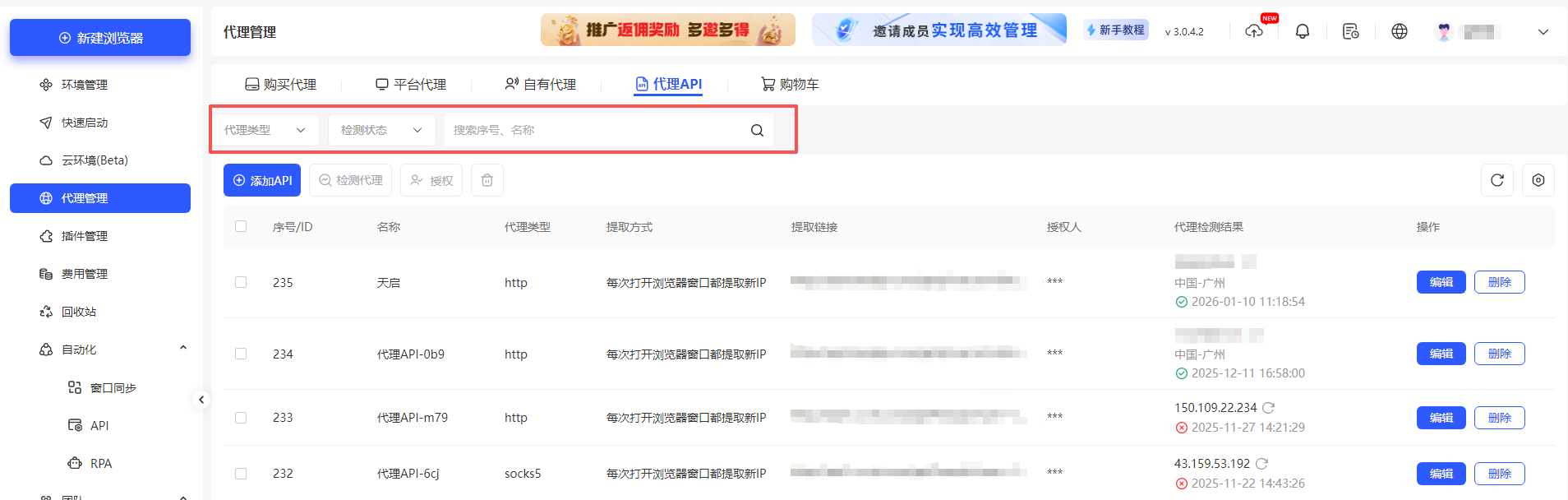Click the 添加API button

tap(262, 180)
